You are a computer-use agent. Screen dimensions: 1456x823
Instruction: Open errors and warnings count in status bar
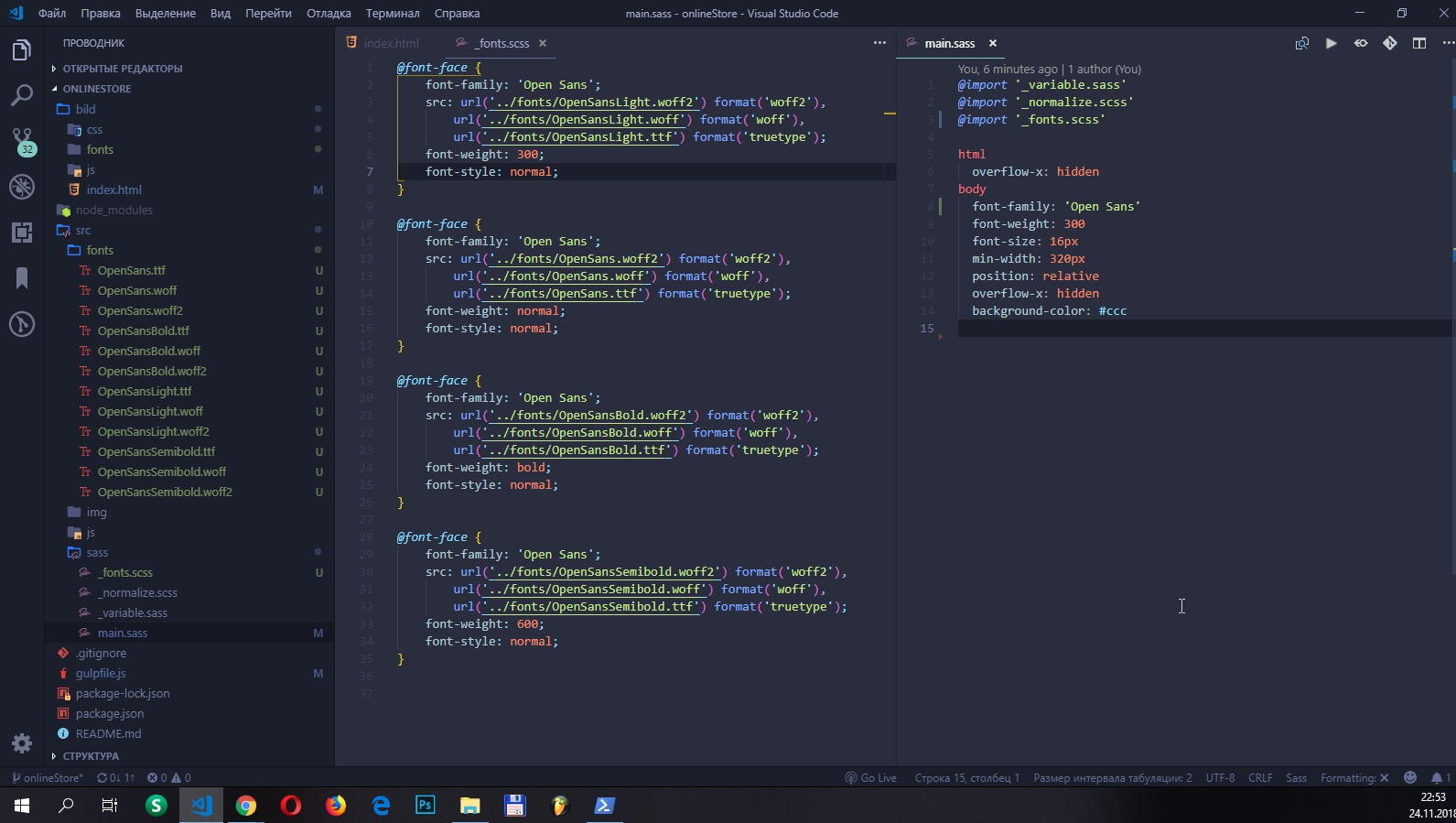tap(169, 778)
